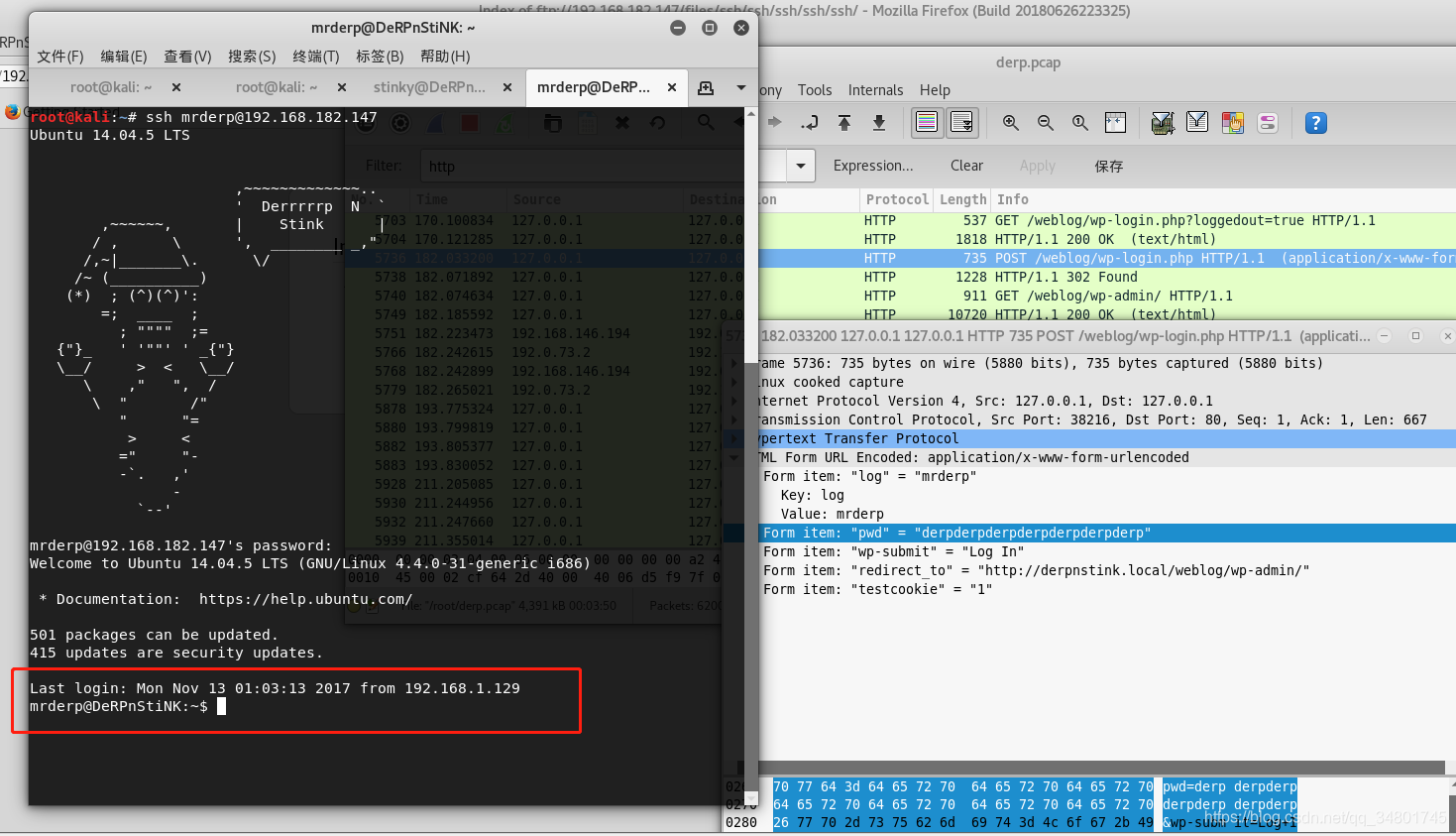The width and height of the screenshot is (1456, 836).
Task: Select Form item "pwd" password row
Action: tap(1107, 533)
